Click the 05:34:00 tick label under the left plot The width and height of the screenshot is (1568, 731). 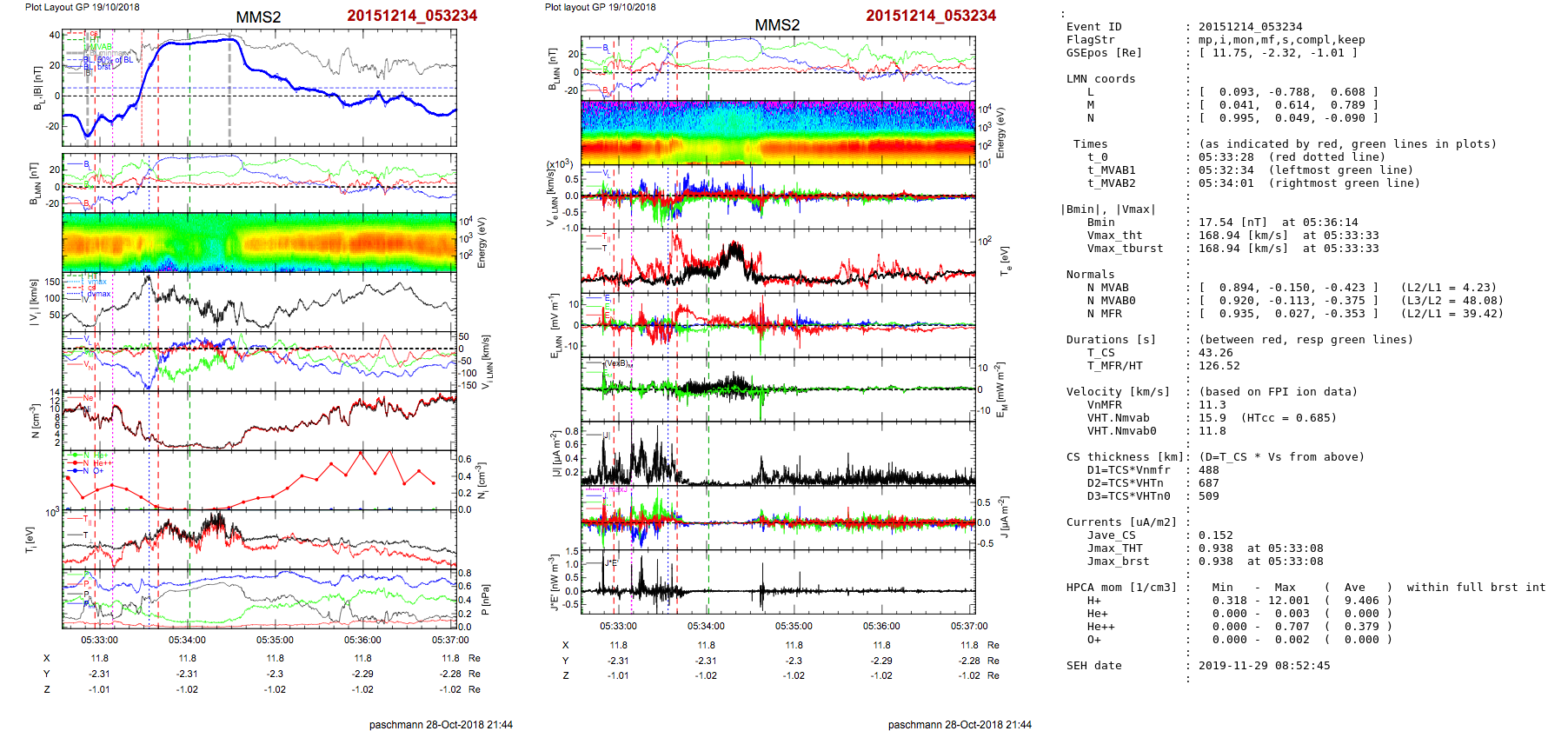click(188, 640)
